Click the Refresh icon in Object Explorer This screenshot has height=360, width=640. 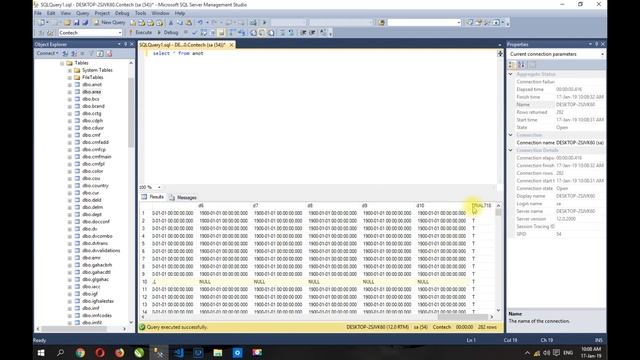click(x=100, y=53)
